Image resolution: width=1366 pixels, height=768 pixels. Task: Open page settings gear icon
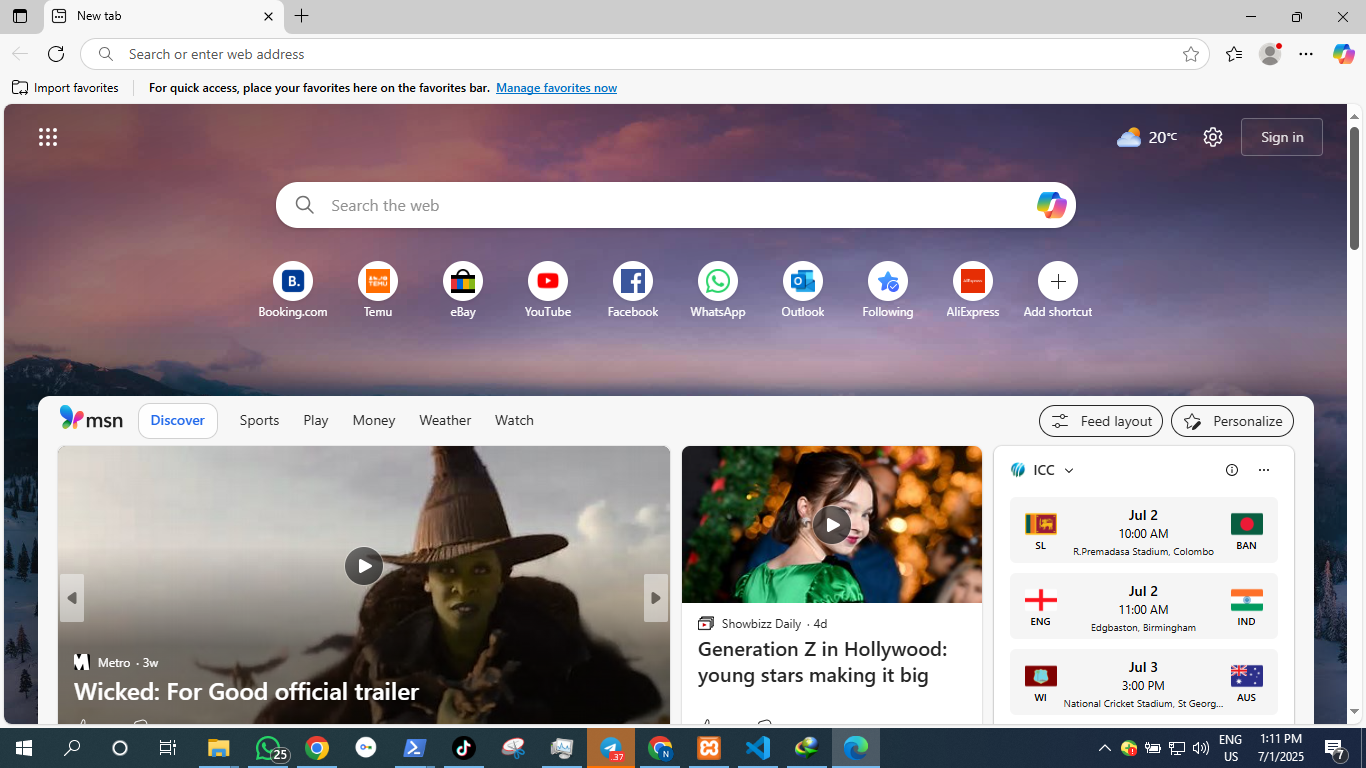(x=1212, y=137)
